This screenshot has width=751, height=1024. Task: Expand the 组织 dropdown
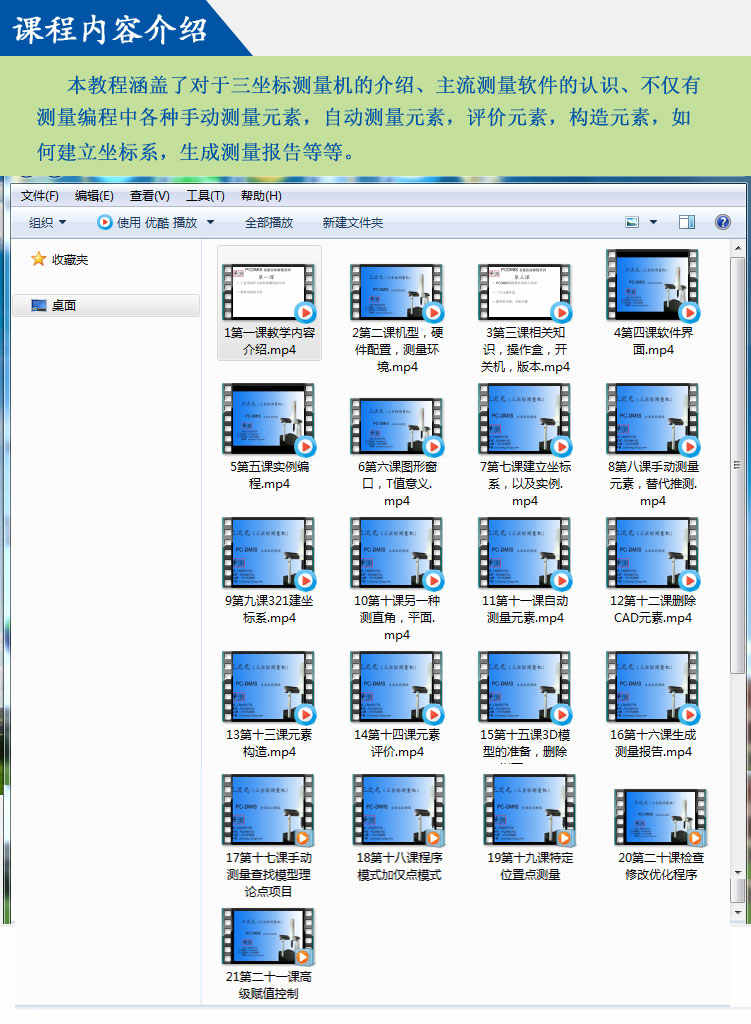(x=48, y=223)
